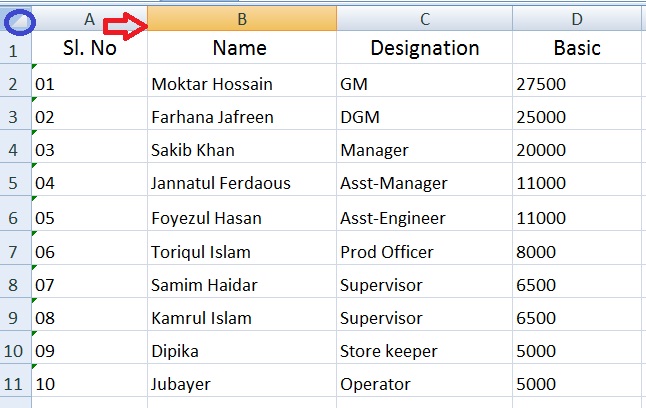
Task: Select the row 8 header
Action: [x=15, y=285]
